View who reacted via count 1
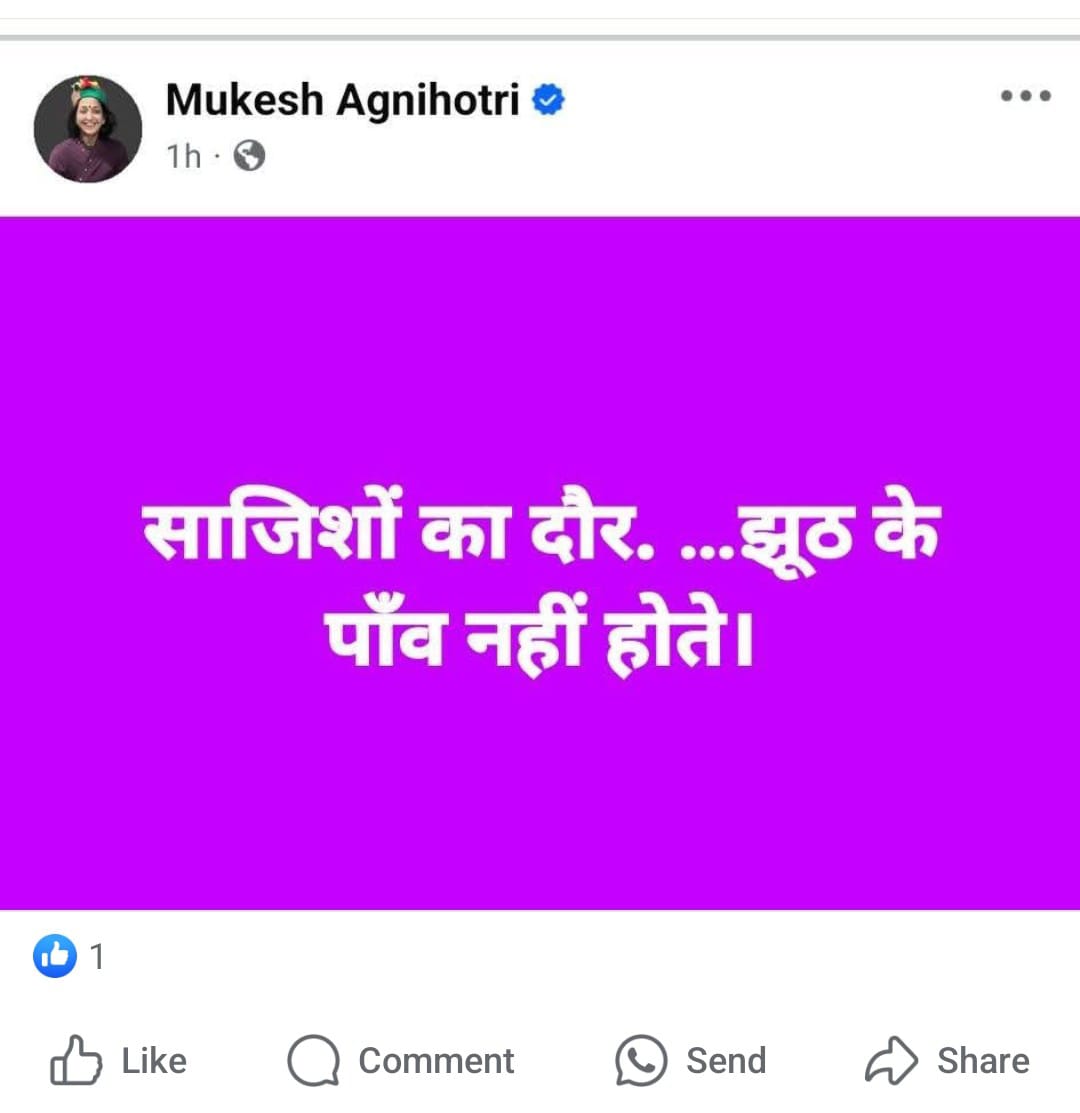 (x=98, y=957)
